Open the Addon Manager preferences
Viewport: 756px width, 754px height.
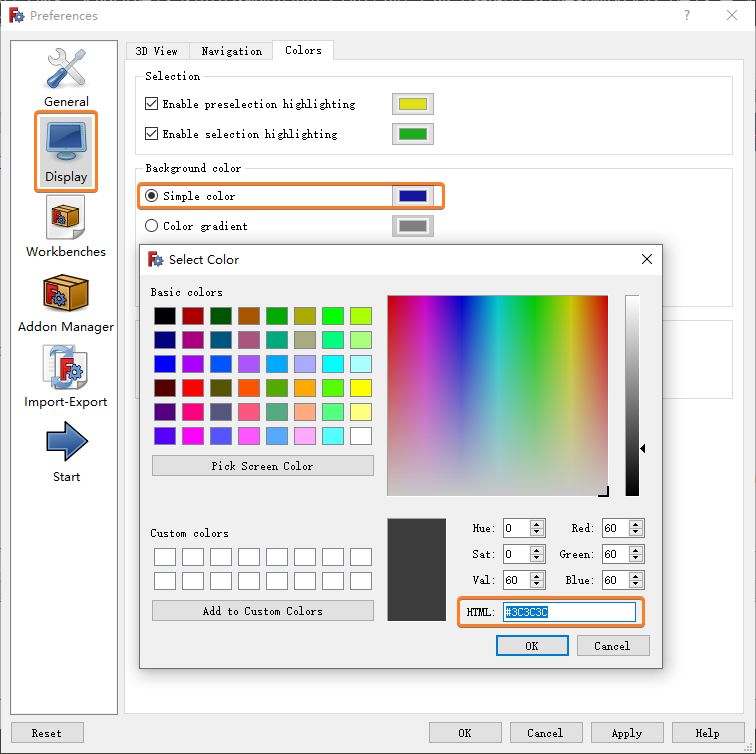pos(66,302)
